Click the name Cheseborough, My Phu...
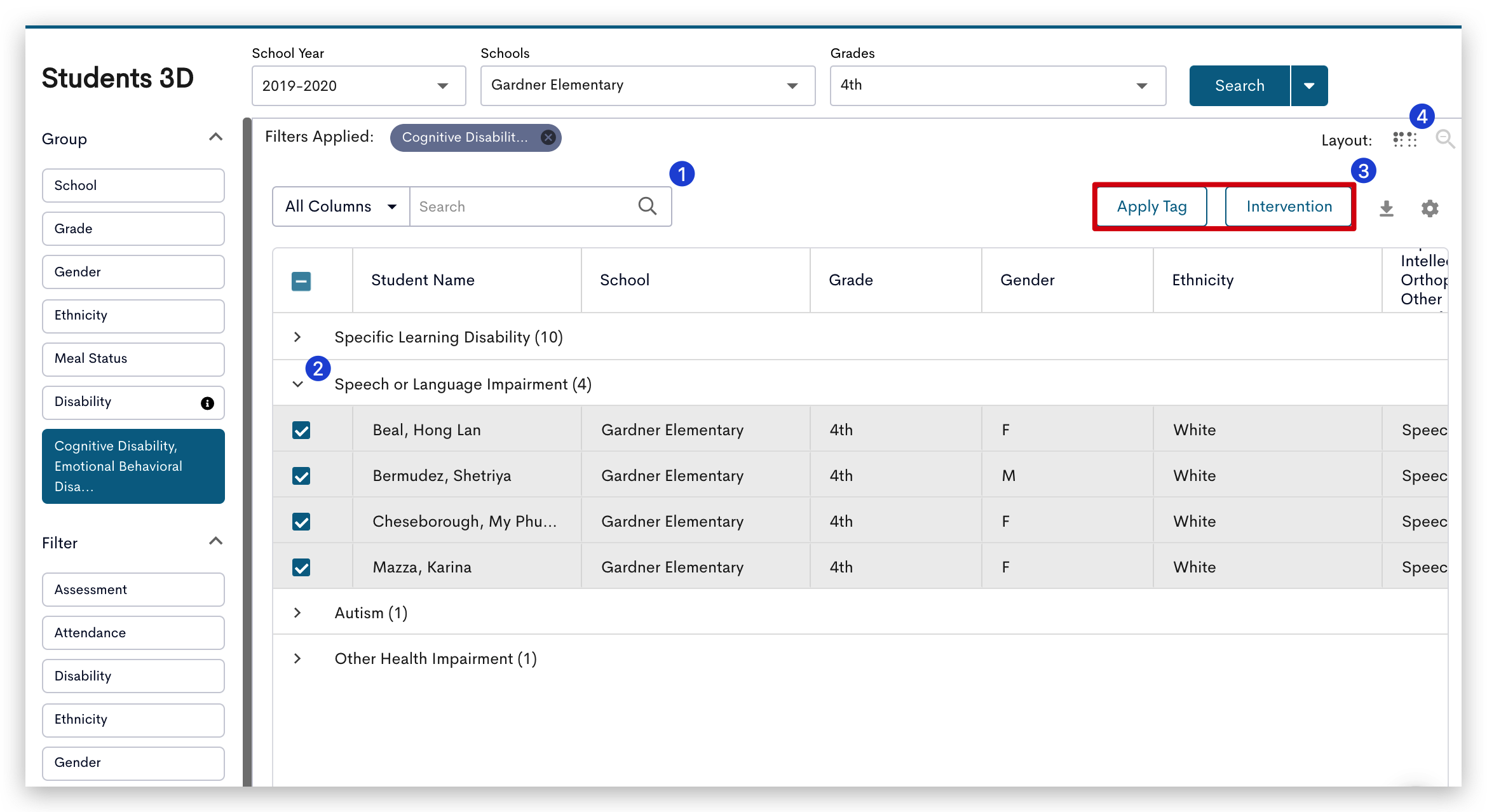 tap(465, 522)
